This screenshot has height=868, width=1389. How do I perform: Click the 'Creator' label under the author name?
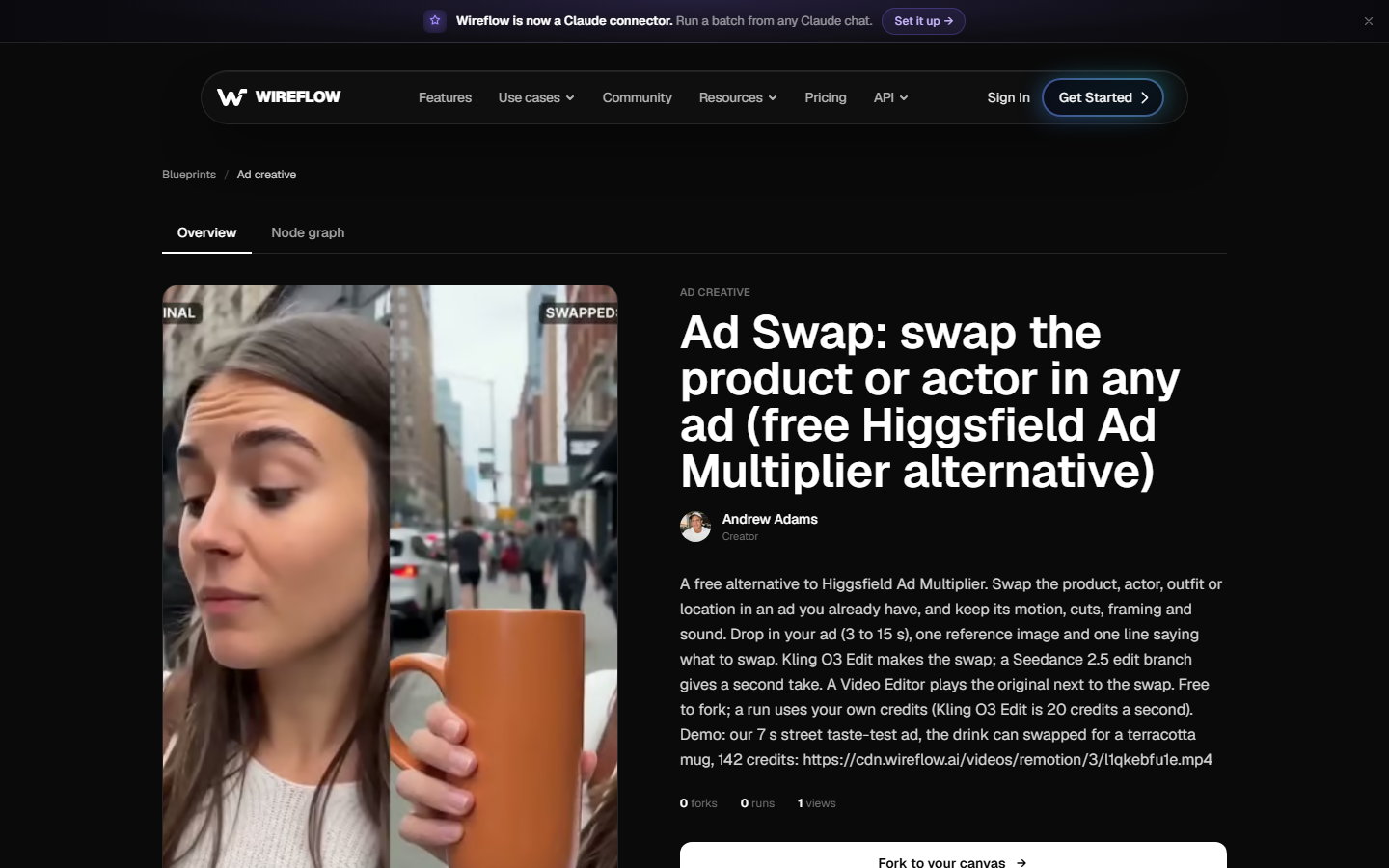click(740, 537)
